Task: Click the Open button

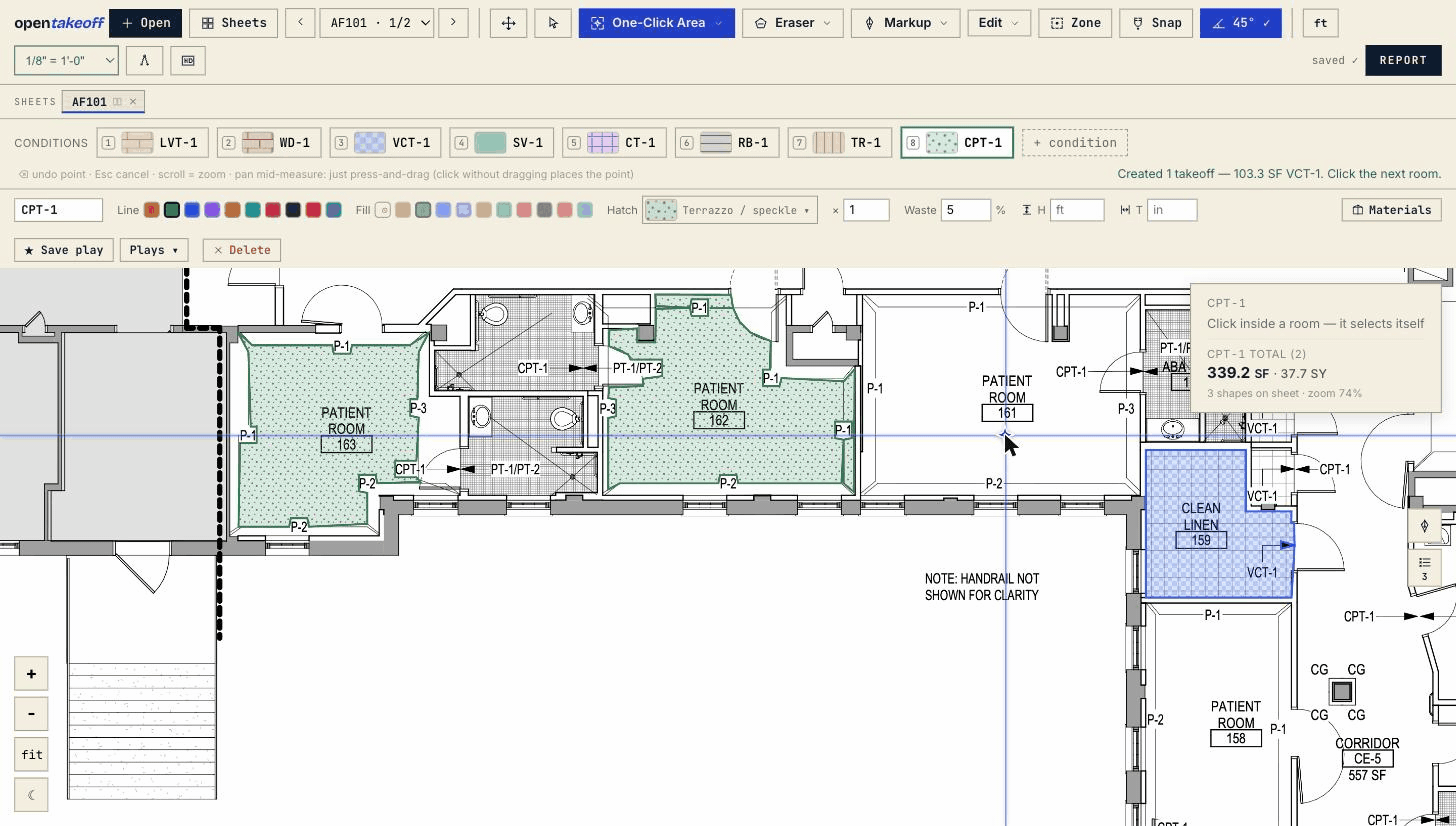Action: (x=146, y=23)
